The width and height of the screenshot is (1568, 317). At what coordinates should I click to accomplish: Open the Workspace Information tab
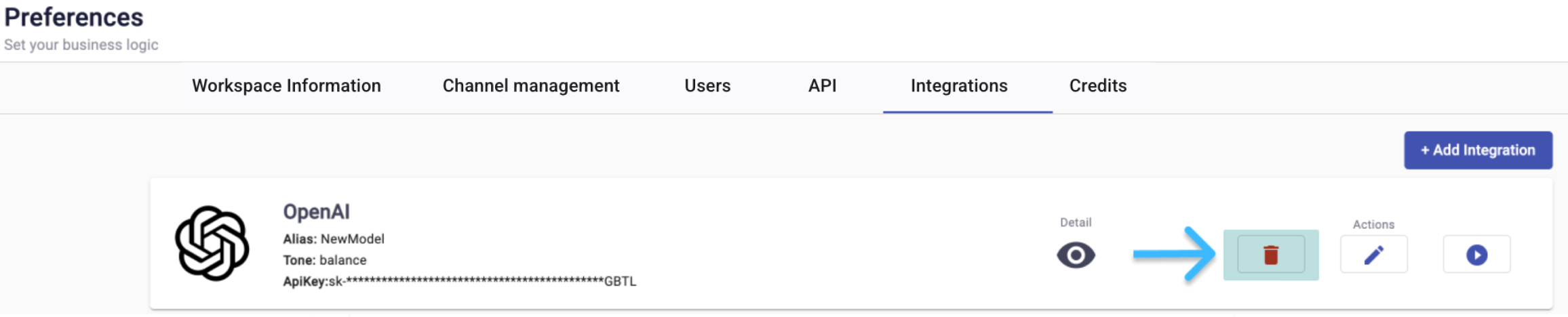click(286, 86)
